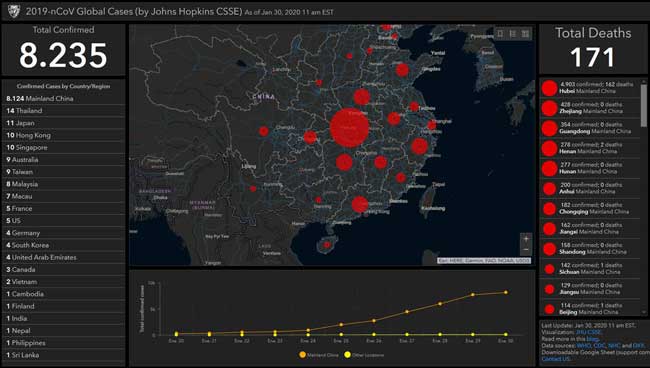
Task: Click the map zoom out minus button
Action: [x=526, y=249]
